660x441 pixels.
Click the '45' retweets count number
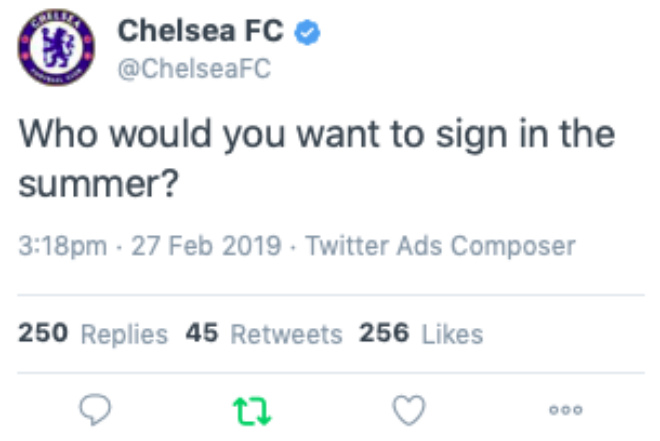201,334
